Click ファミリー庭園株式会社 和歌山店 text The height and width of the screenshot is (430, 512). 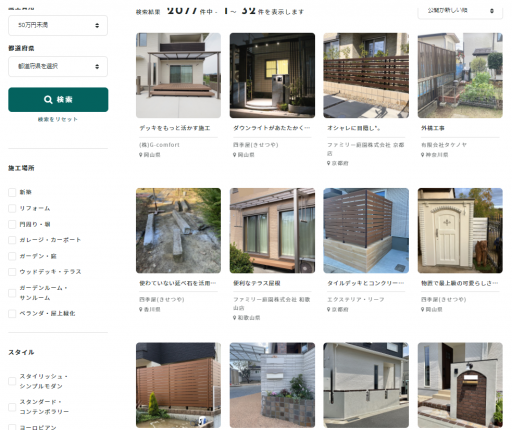point(272,304)
